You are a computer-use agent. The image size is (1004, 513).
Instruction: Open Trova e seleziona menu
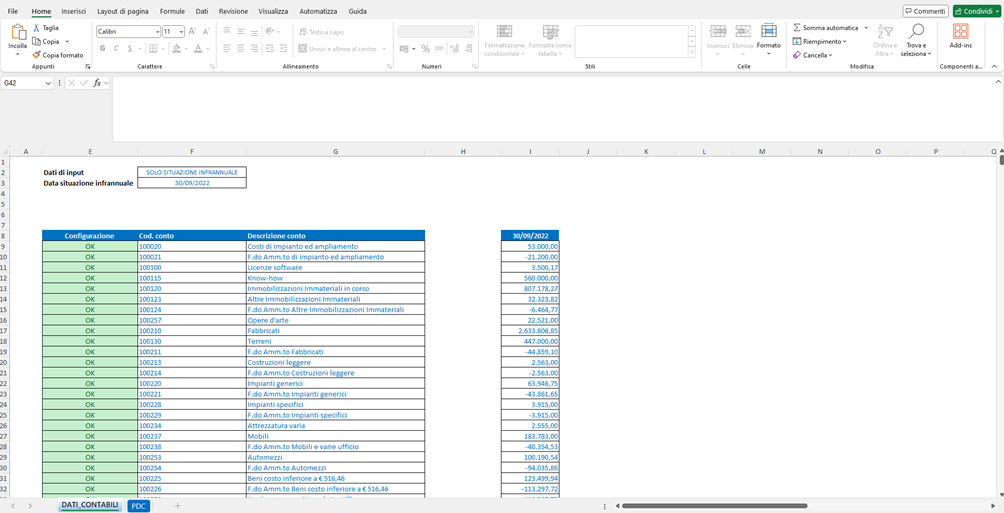click(916, 41)
